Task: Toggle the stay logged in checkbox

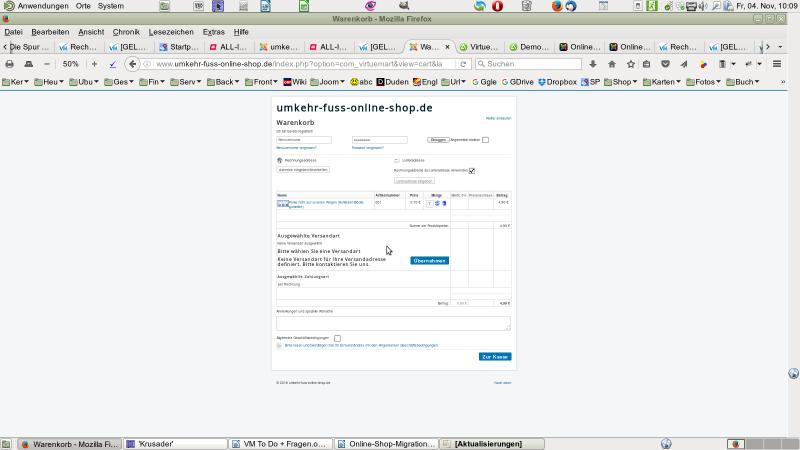Action: pos(485,140)
